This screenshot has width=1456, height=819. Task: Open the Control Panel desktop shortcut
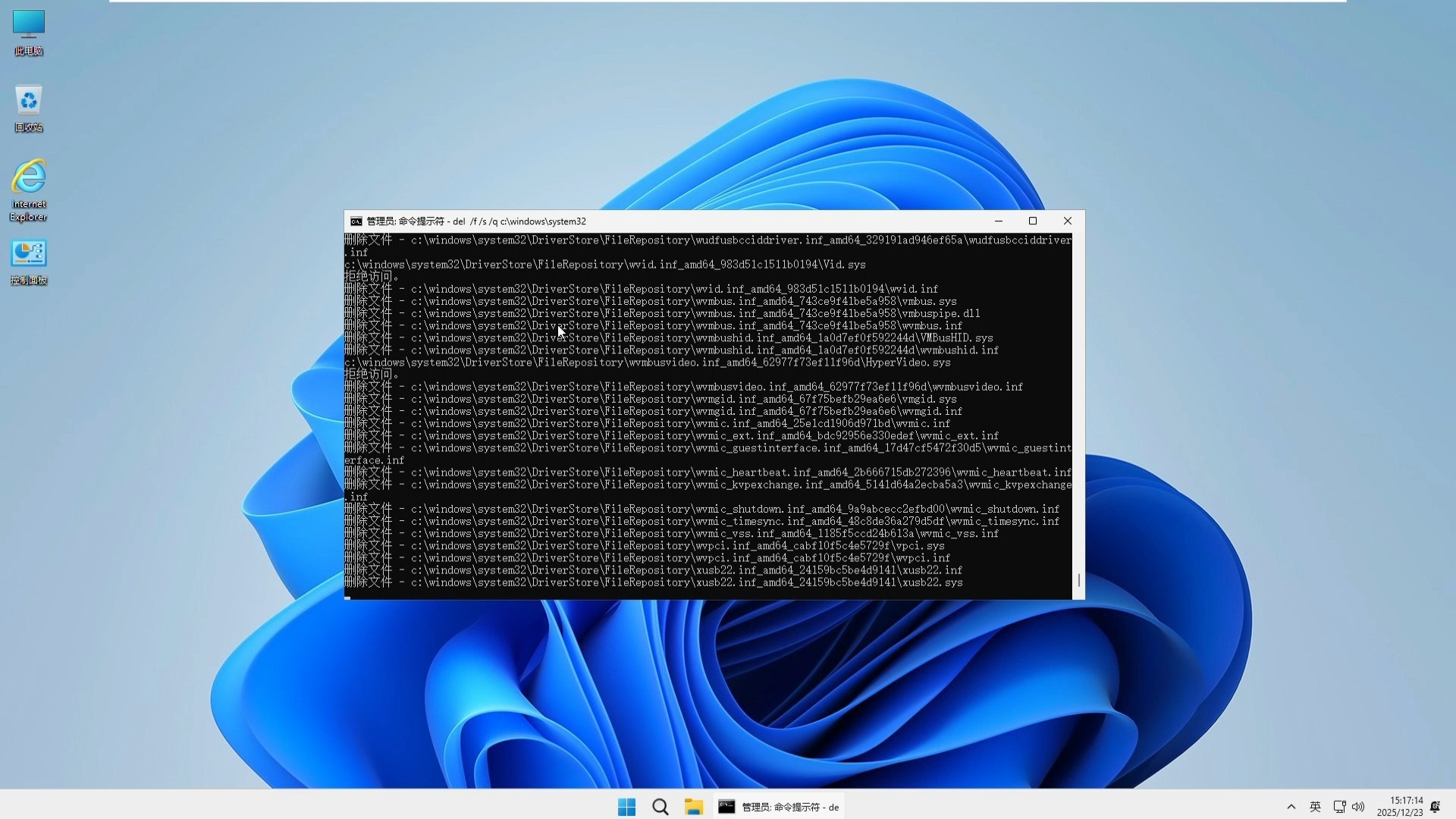coord(28,262)
